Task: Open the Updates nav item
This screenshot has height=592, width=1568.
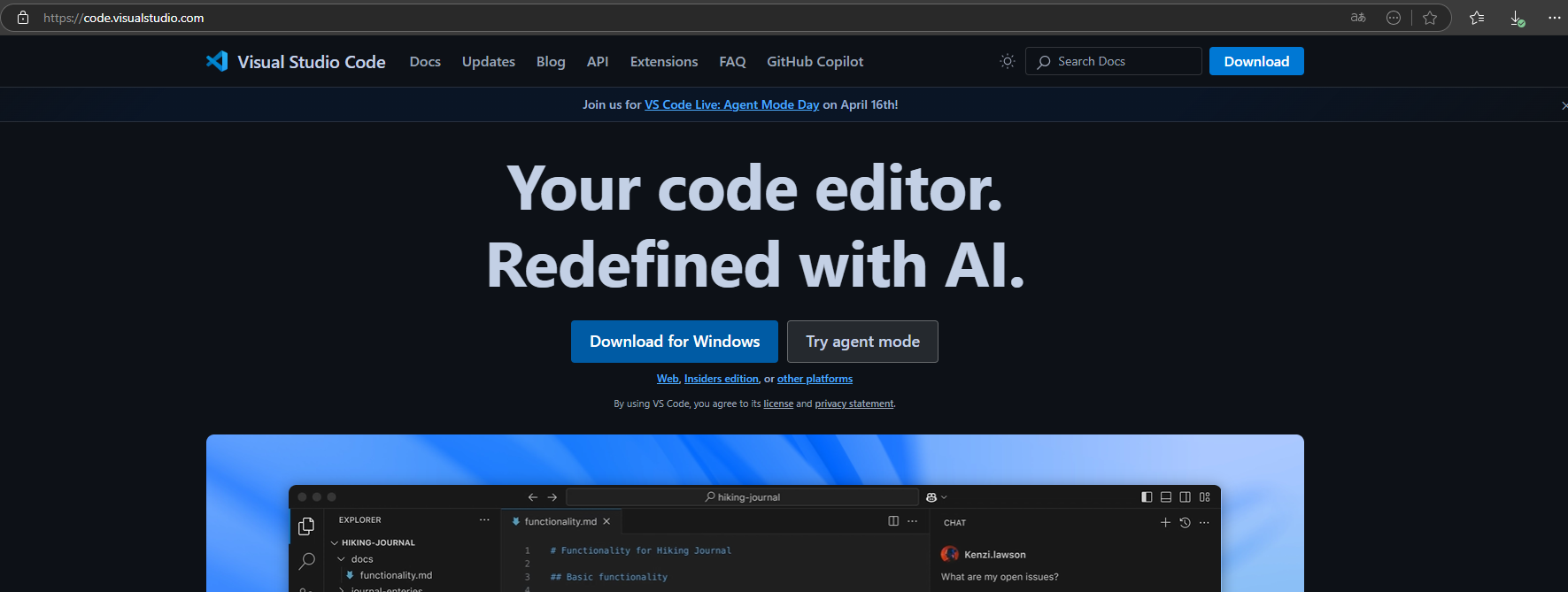Action: 489,62
